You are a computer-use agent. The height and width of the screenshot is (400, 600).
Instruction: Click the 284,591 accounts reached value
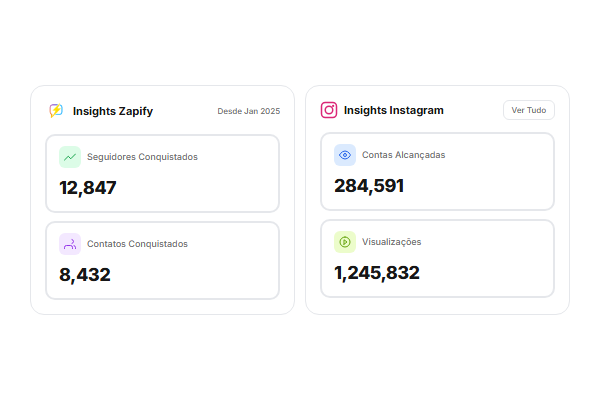[x=369, y=185]
